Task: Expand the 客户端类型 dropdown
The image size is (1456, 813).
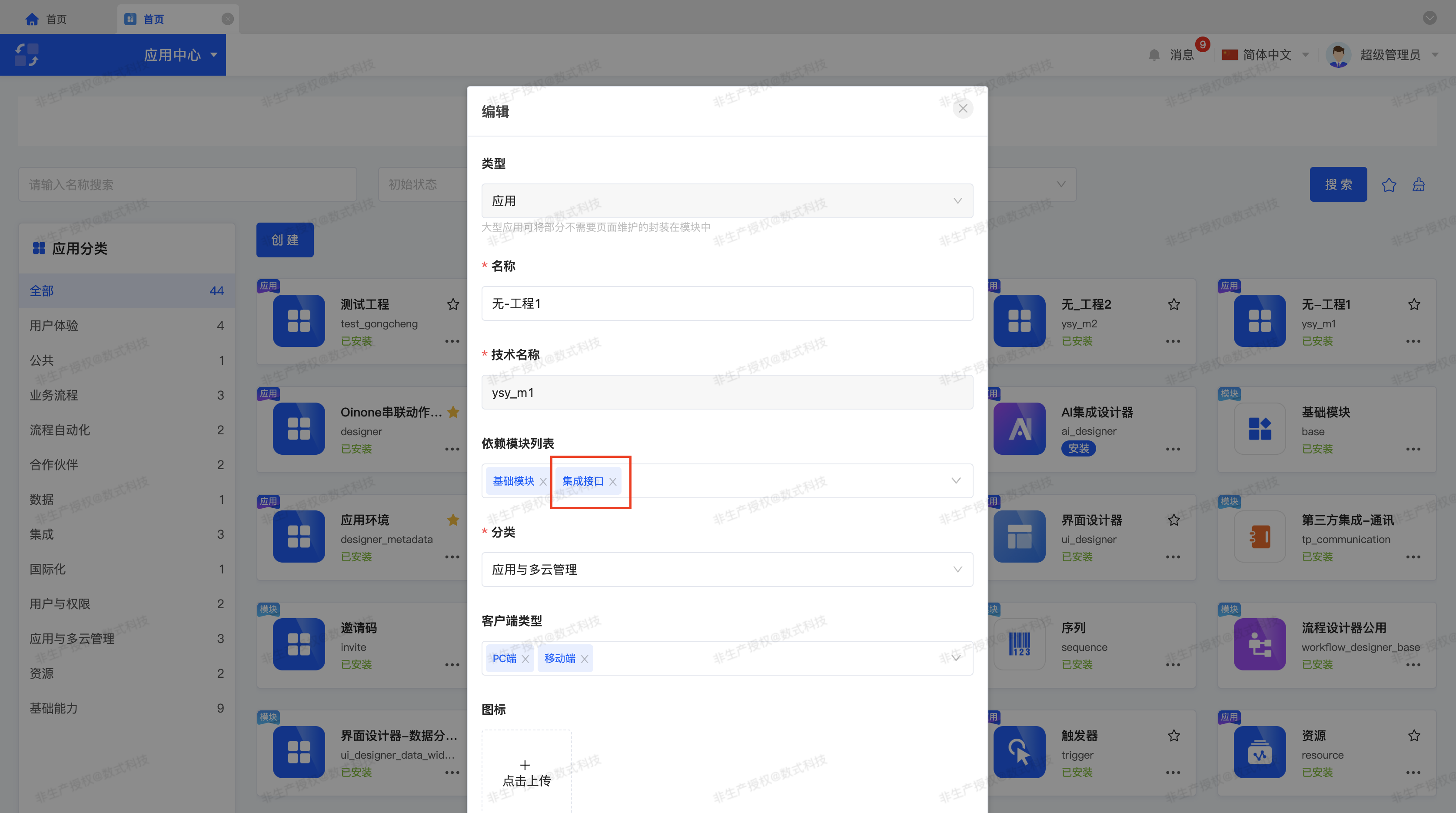Action: [956, 658]
